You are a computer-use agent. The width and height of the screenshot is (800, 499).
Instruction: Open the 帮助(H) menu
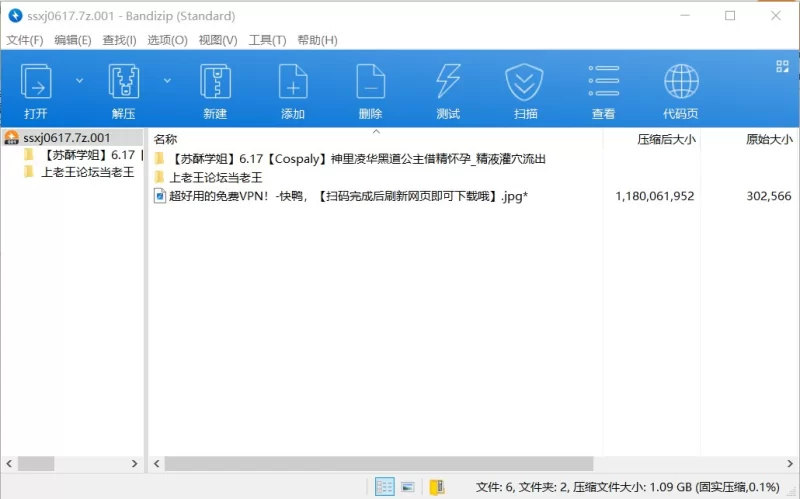click(317, 40)
